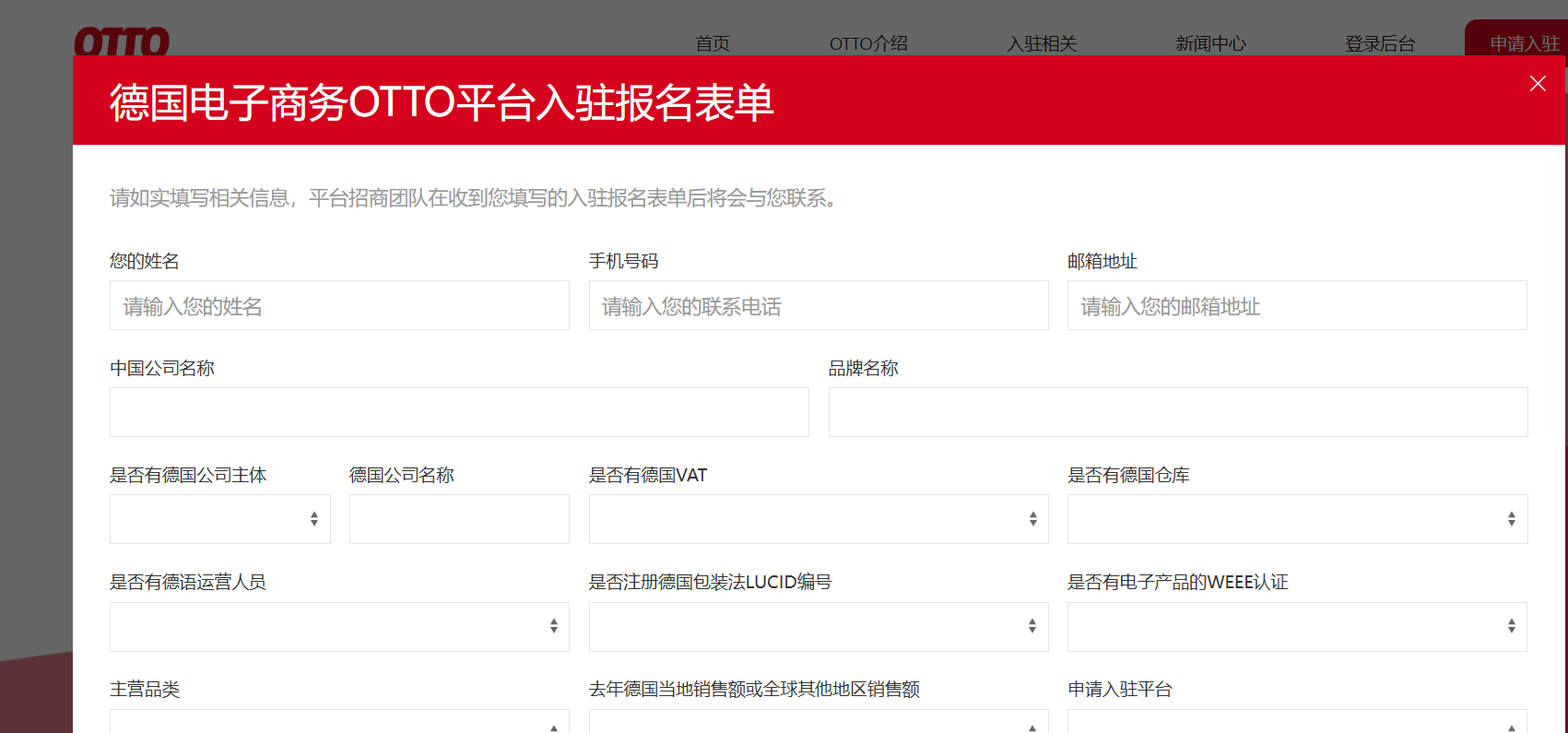Screen dimensions: 1568x733
Task: Focus the 您的姓名 input field
Action: coord(339,305)
